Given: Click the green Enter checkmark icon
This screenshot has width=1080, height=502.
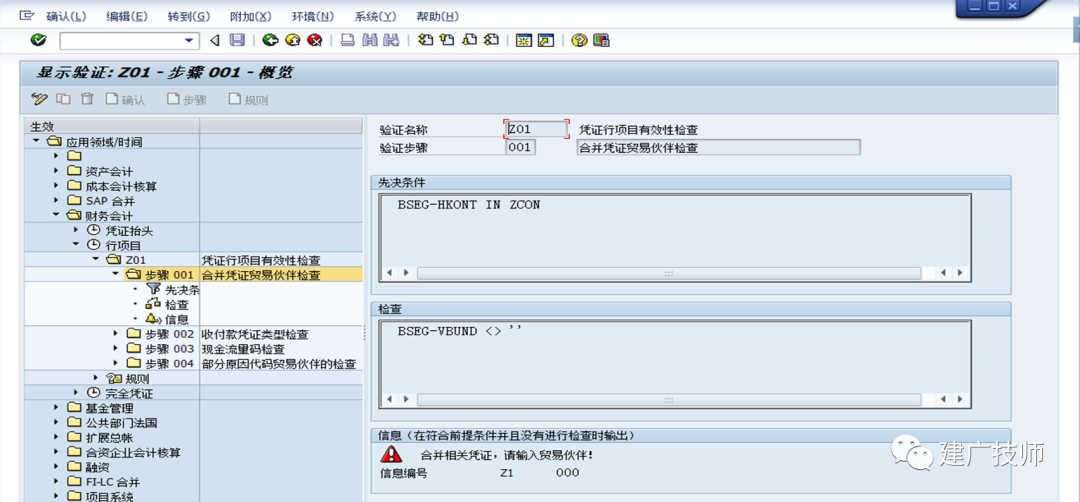Looking at the screenshot, I should (39, 41).
